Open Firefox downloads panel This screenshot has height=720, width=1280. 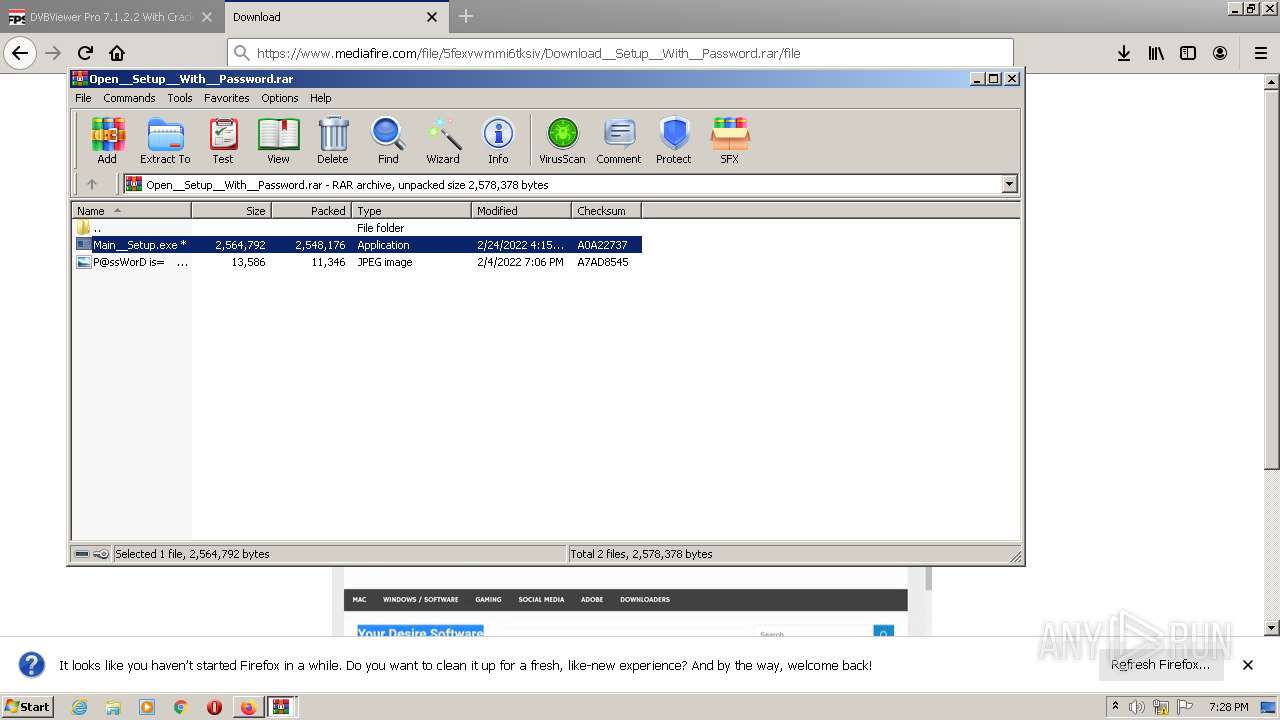[x=1124, y=53]
